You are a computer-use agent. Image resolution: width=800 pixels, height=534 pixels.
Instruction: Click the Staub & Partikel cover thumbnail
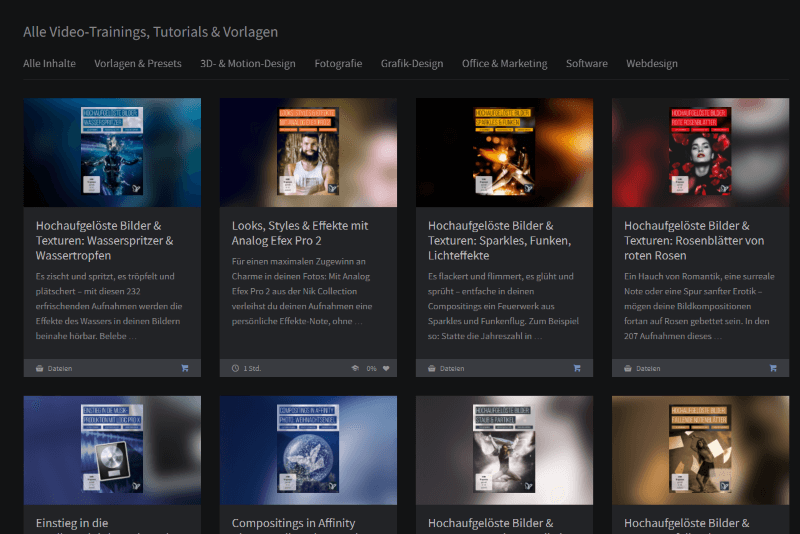point(505,450)
